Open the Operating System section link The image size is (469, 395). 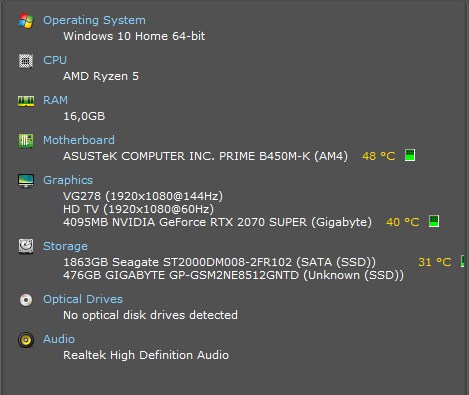click(94, 20)
